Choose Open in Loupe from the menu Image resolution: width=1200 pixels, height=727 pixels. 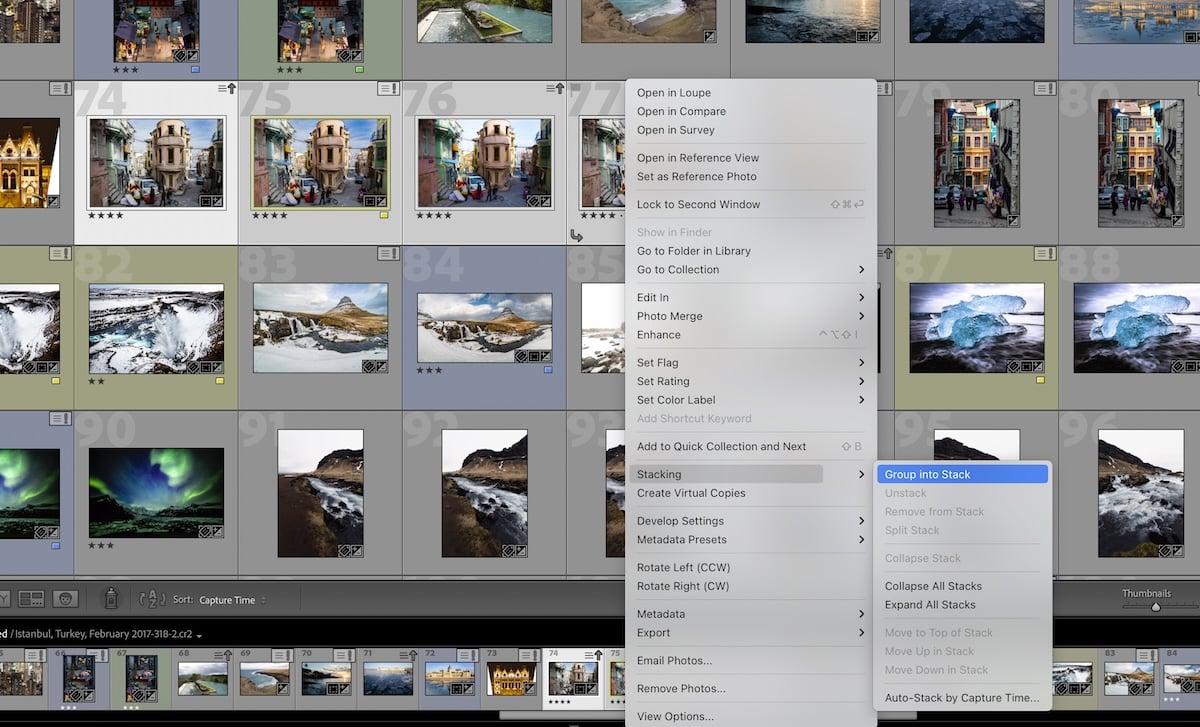coord(673,91)
